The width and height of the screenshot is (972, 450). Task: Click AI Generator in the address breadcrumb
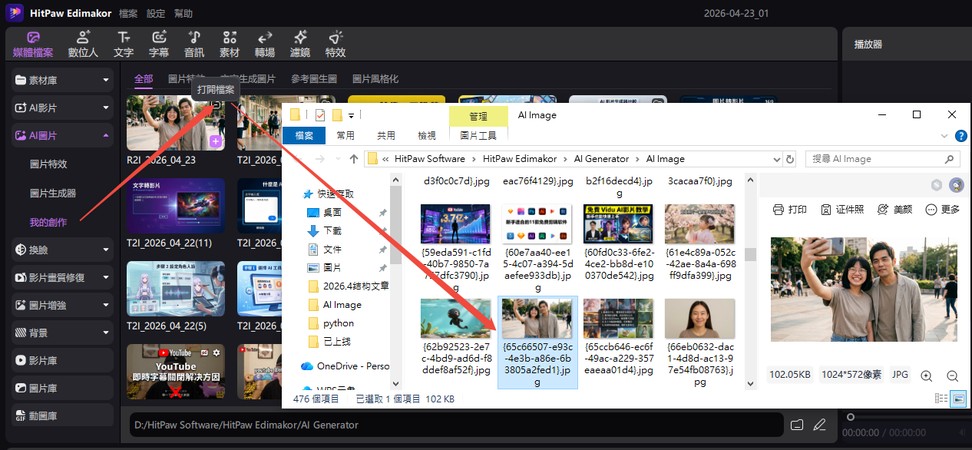(601, 159)
